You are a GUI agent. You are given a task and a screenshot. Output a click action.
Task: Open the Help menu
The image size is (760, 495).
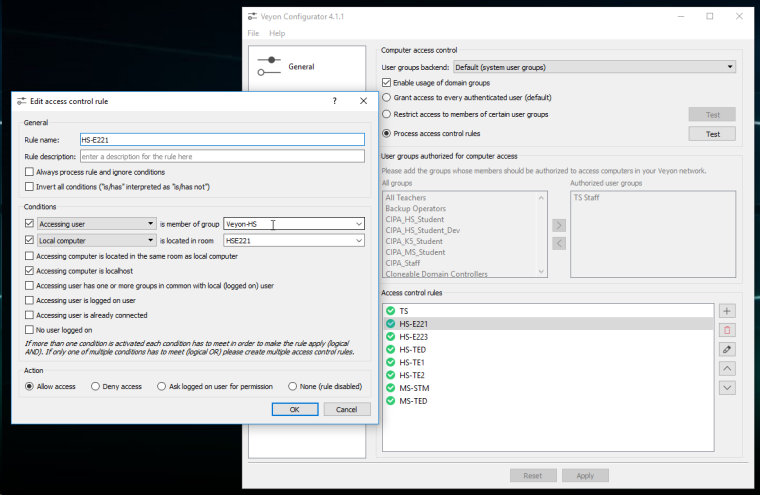pyautogui.click(x=277, y=33)
